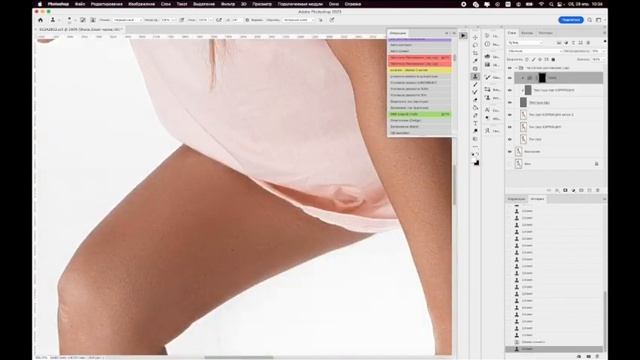Open the Файл menu
Image resolution: width=640 pixels, height=360 pixels.
(80, 4)
